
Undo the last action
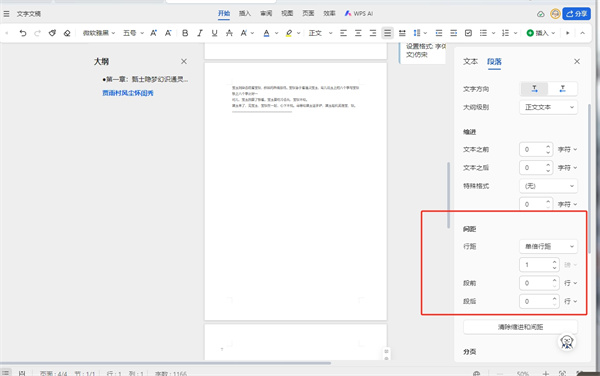click(23, 33)
